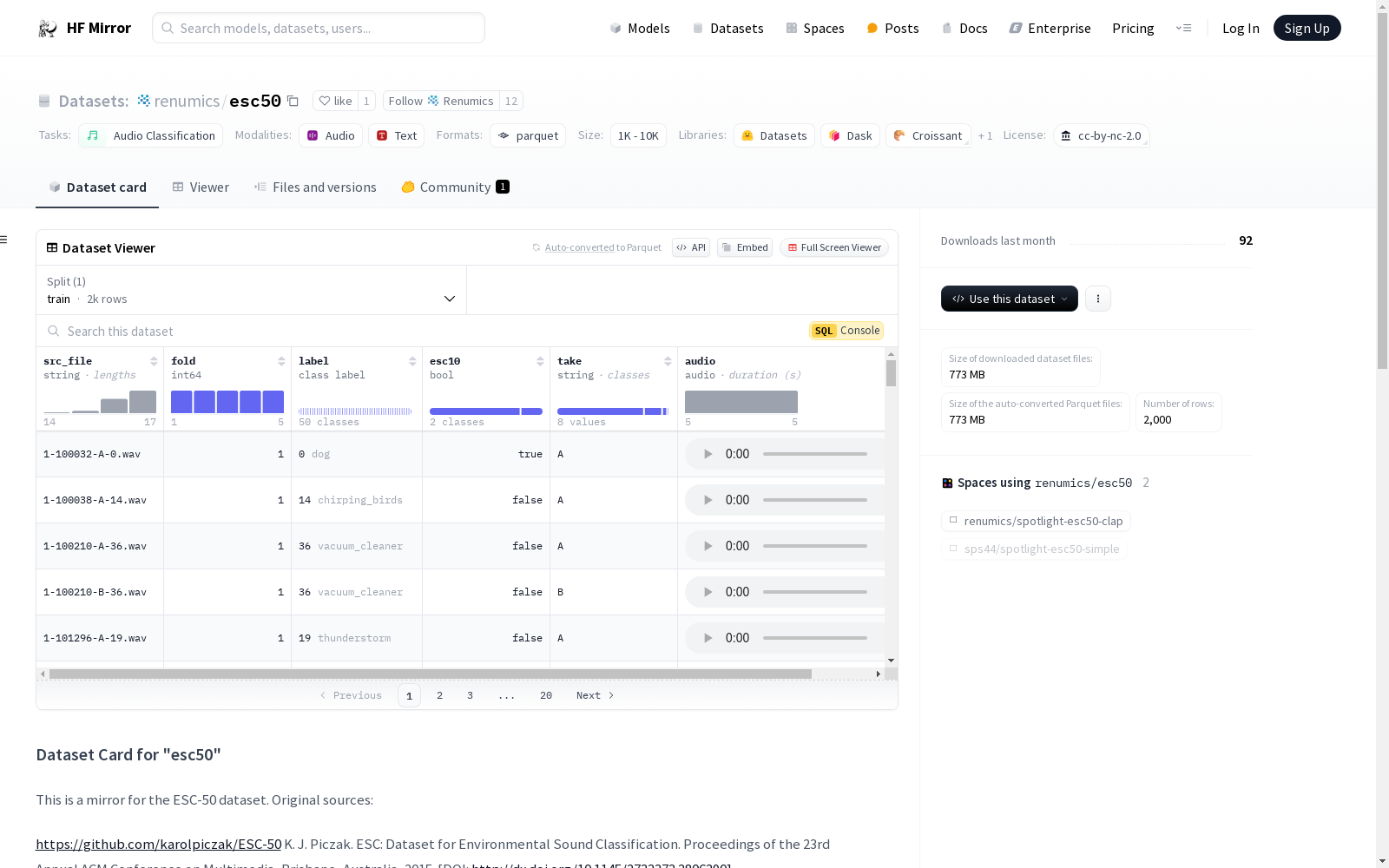The width and height of the screenshot is (1389, 868).
Task: Sort by esc10 column arrows
Action: click(x=540, y=361)
